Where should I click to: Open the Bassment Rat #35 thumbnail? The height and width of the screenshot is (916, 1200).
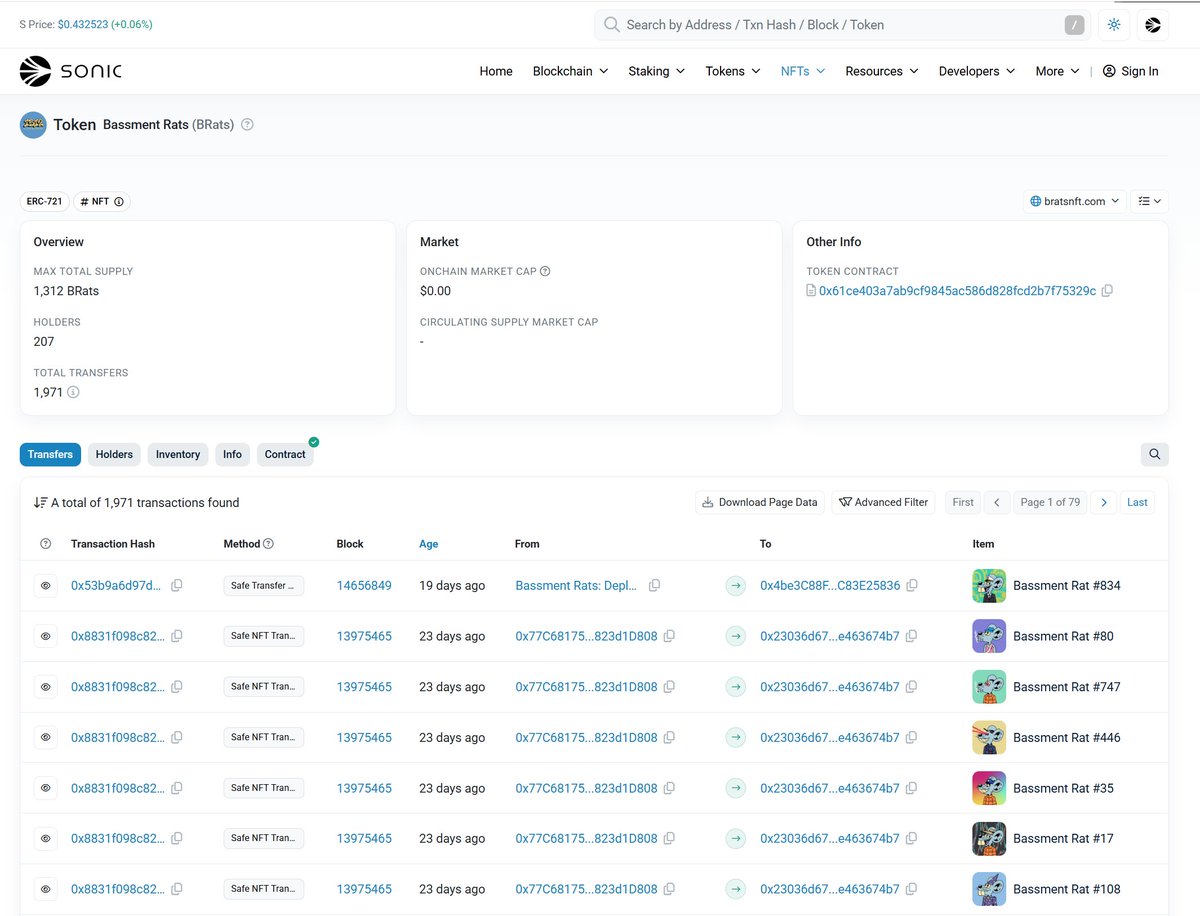[988, 788]
